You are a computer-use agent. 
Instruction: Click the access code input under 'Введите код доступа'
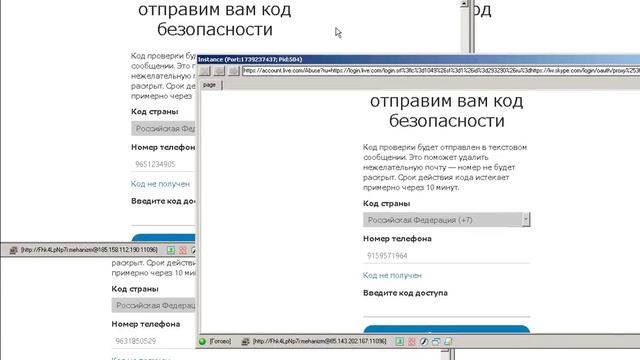coord(447,308)
